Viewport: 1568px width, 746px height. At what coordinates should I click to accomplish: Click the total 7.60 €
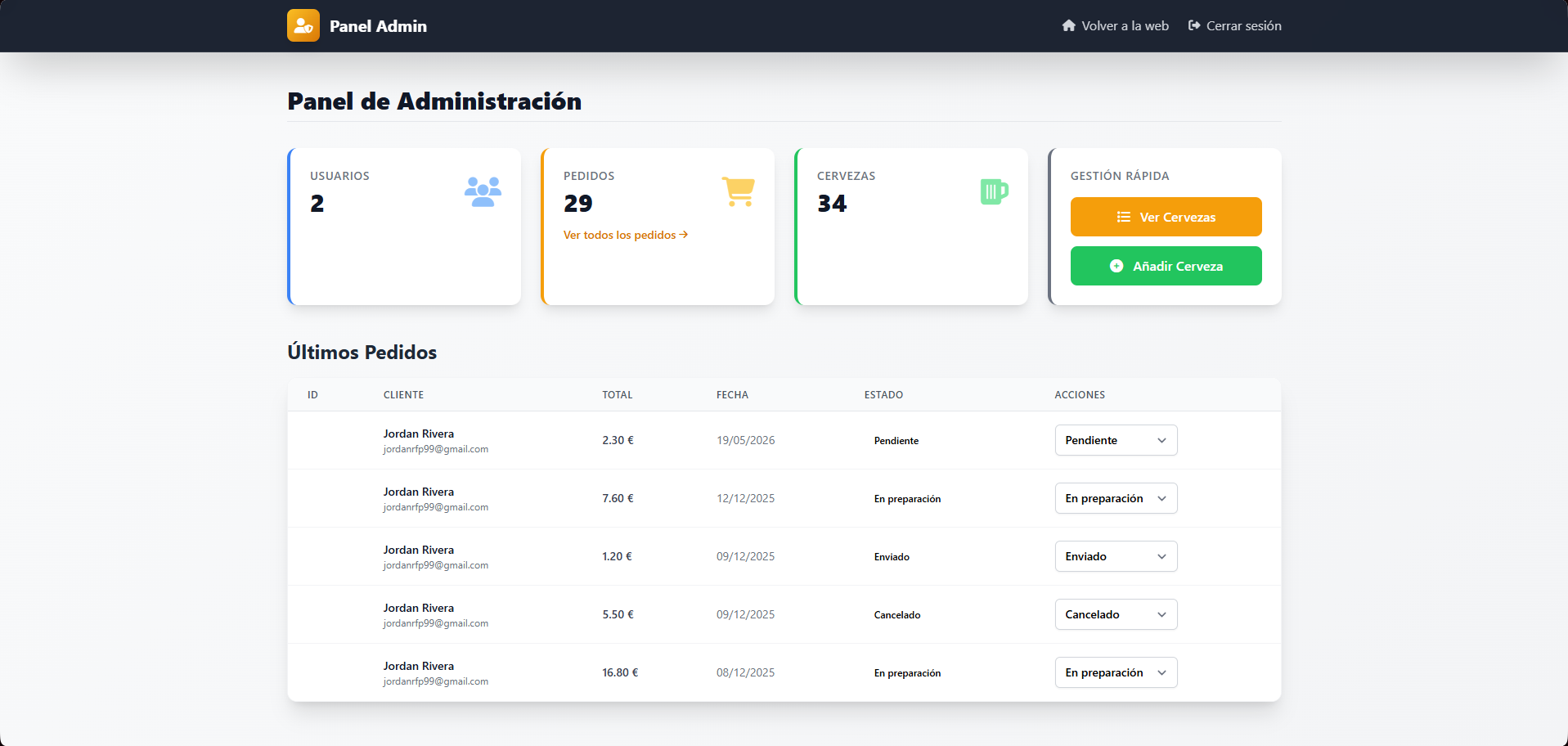[x=618, y=498]
